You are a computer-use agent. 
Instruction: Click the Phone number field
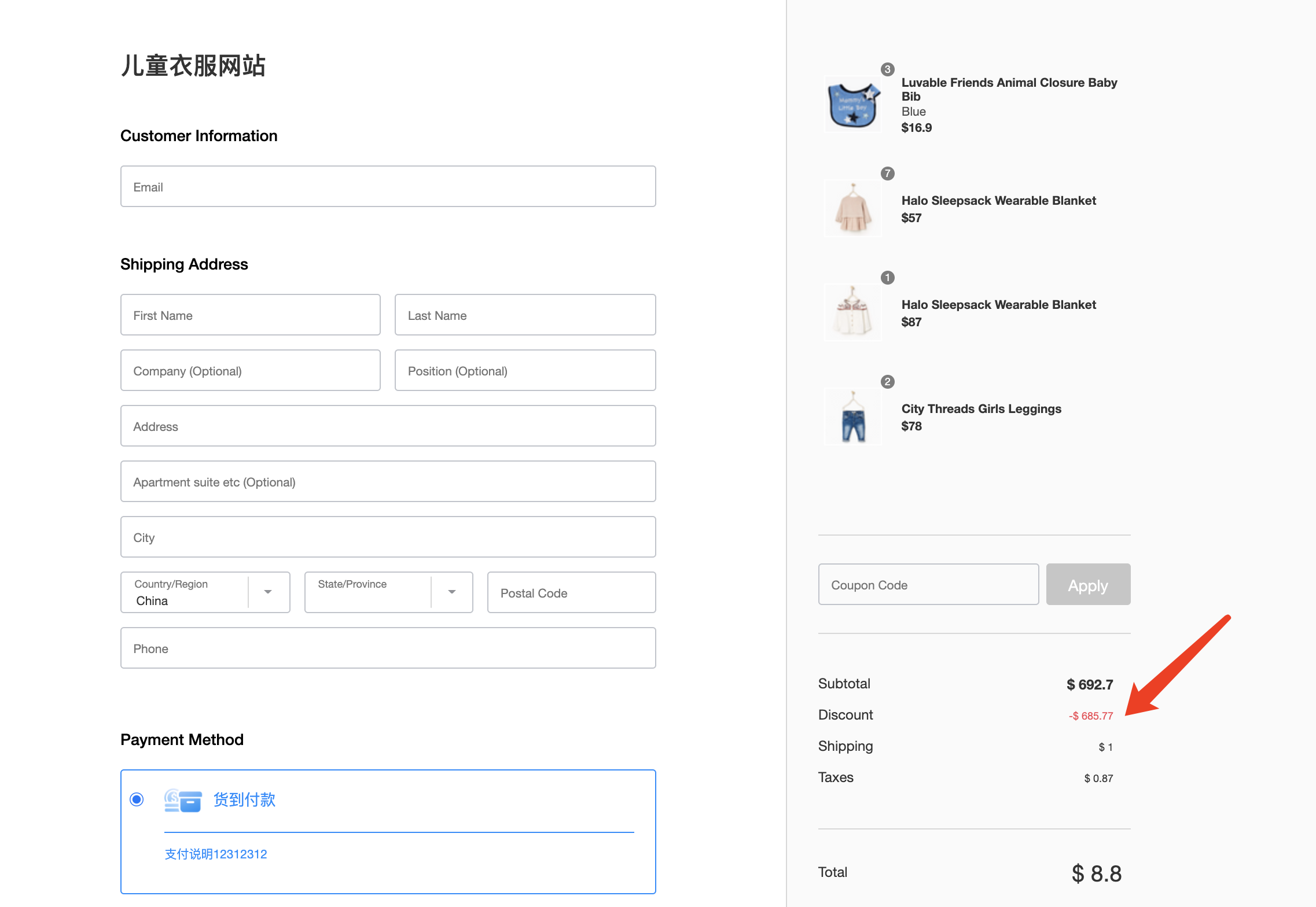(x=388, y=648)
